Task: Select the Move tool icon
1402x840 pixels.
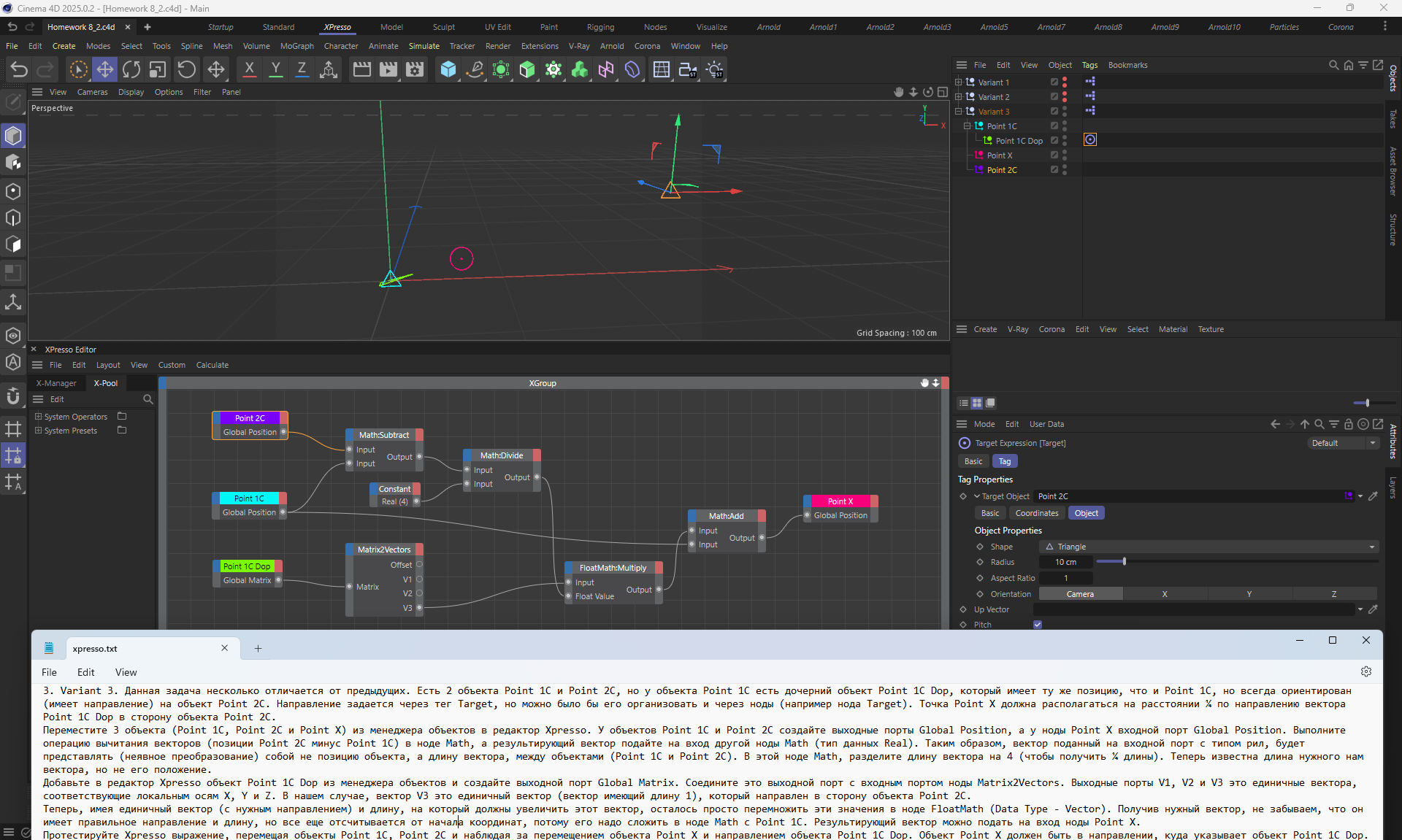Action: (x=104, y=69)
